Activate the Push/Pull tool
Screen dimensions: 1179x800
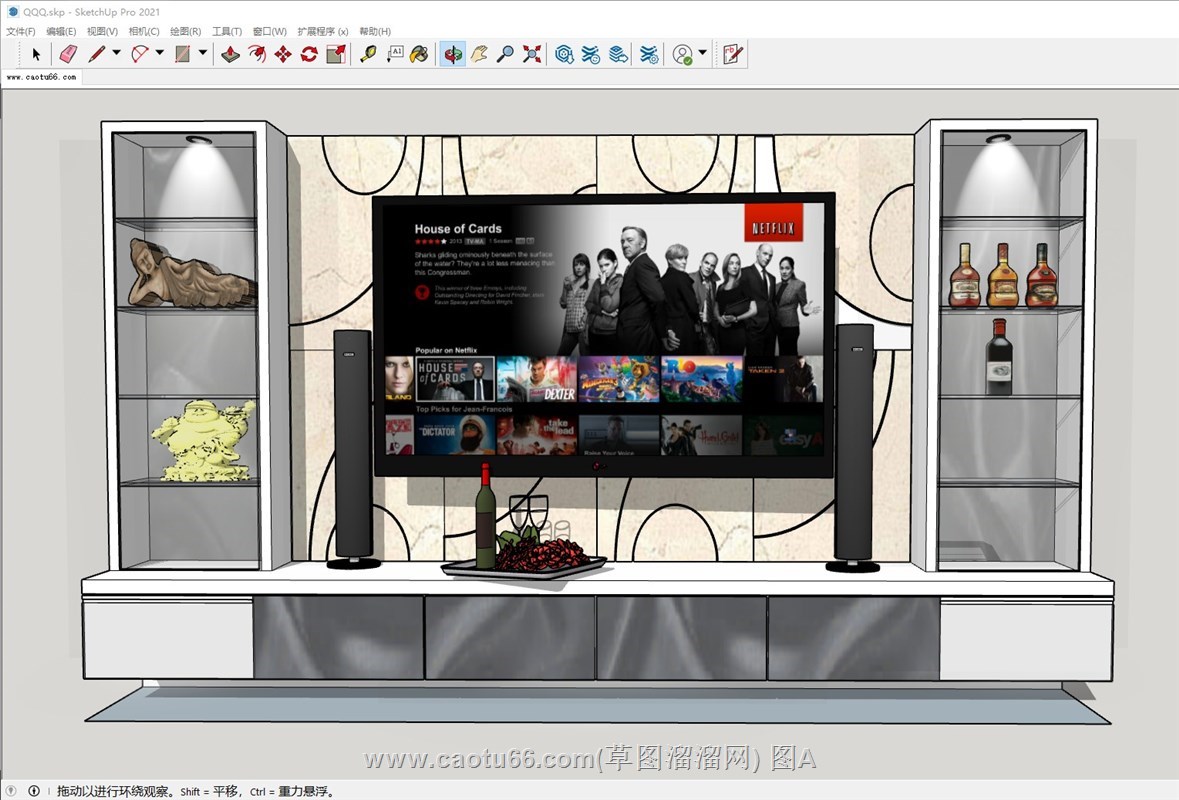point(230,54)
